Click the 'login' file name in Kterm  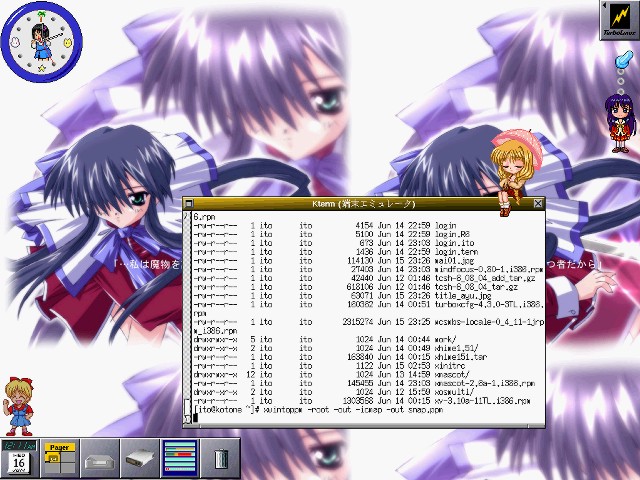point(446,225)
